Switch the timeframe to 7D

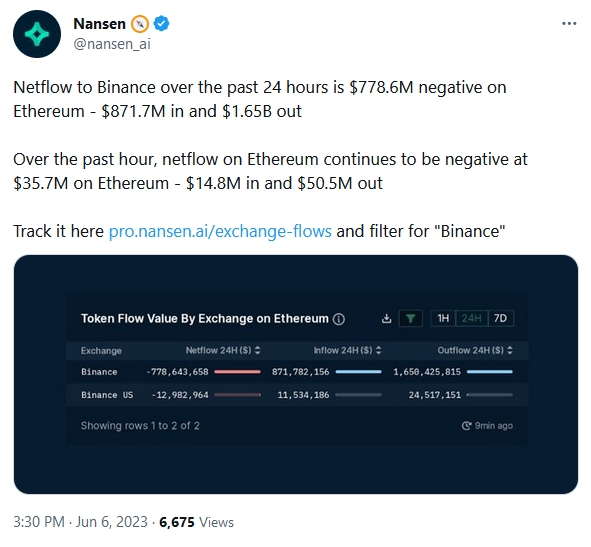click(x=501, y=319)
